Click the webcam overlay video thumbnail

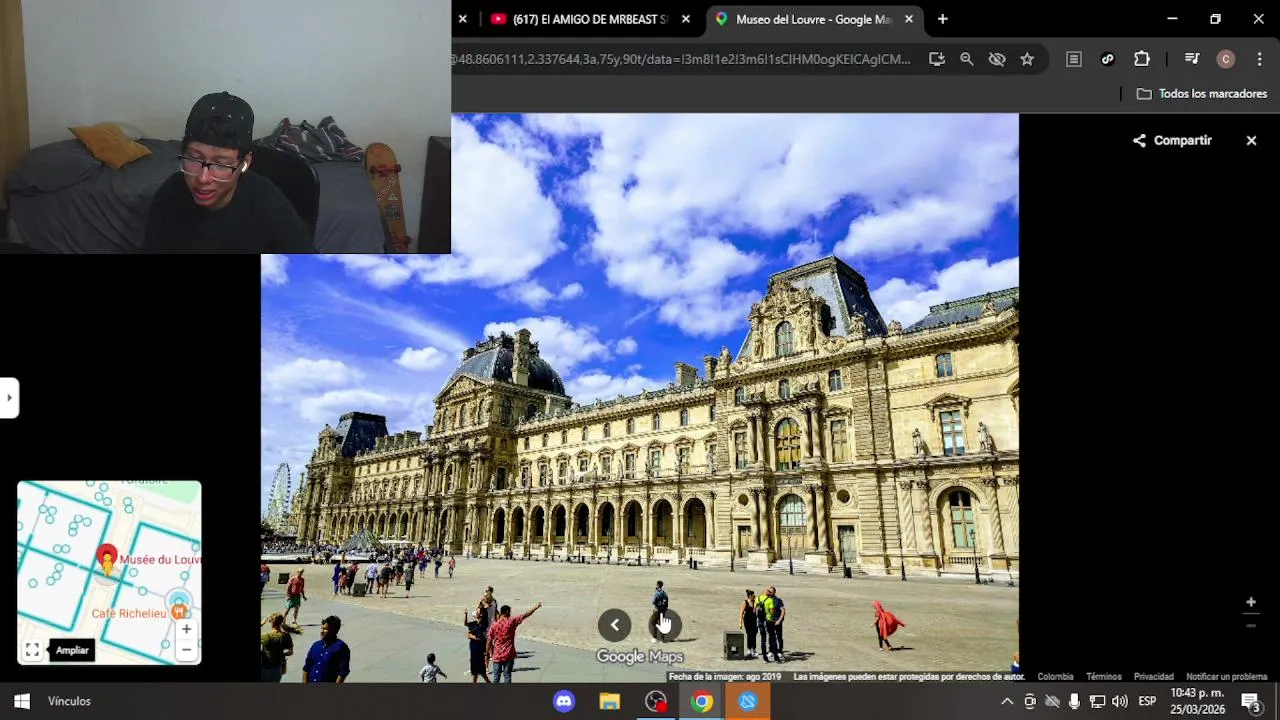[x=225, y=127]
